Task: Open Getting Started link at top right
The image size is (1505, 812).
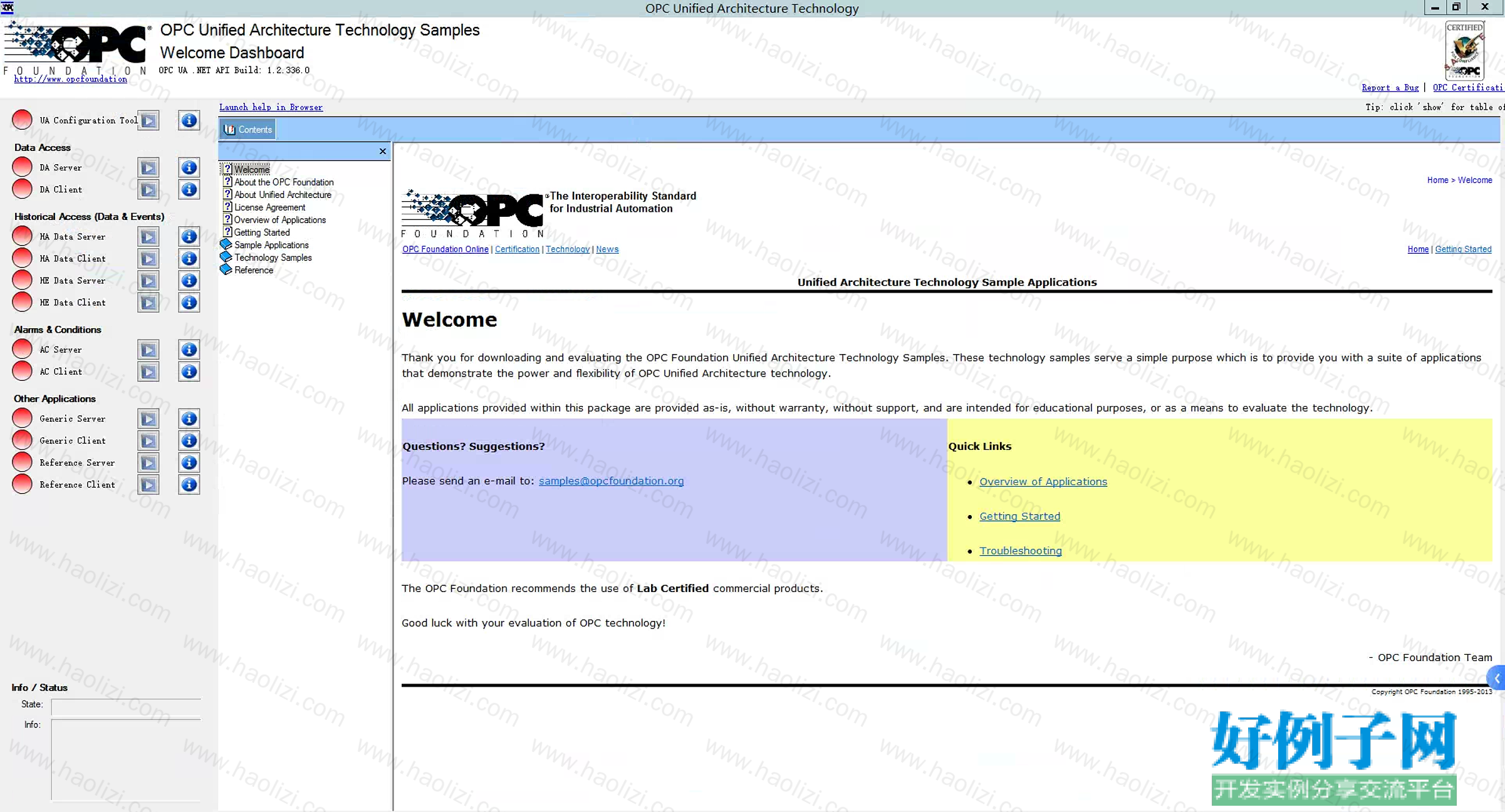Action: click(1462, 249)
